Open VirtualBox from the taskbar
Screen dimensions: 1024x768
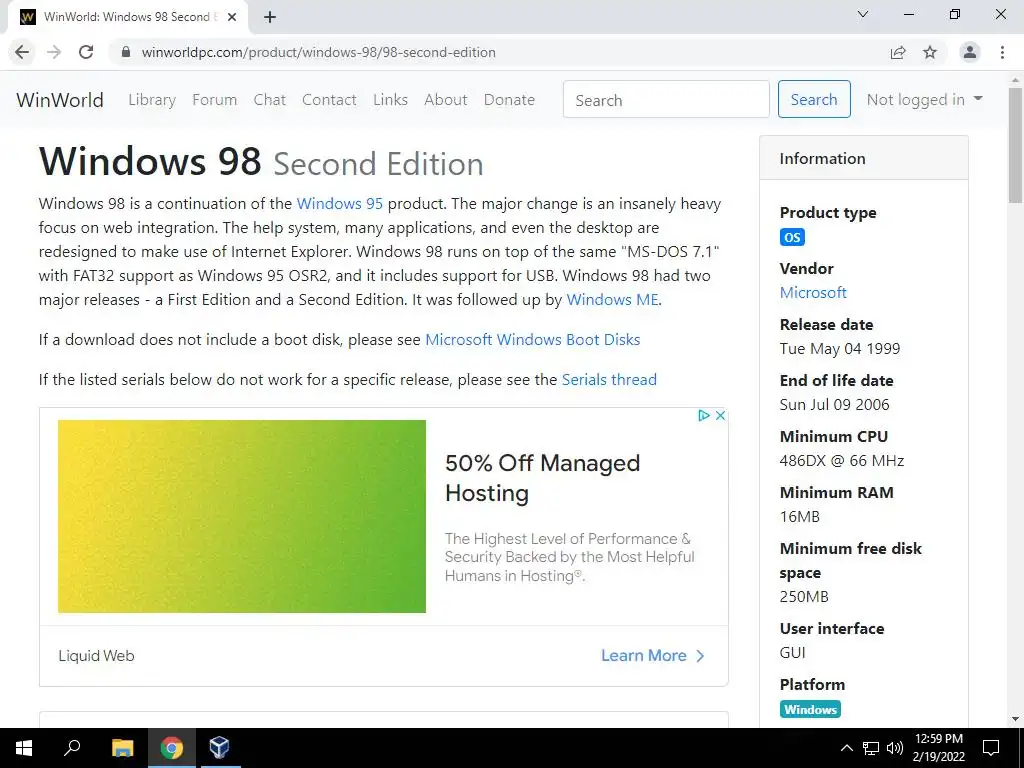(219, 748)
